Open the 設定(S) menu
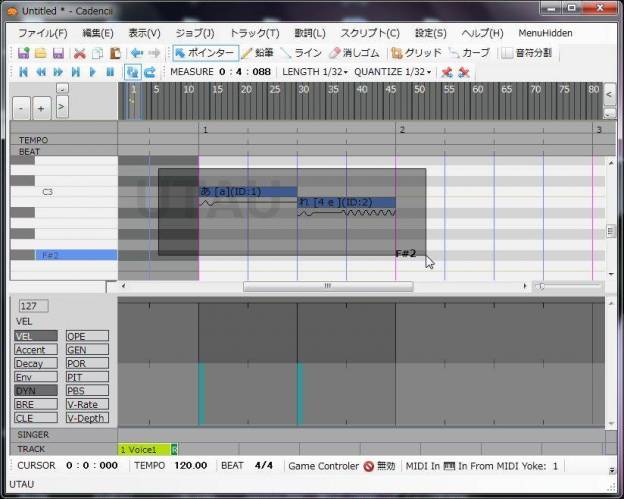Screen dimensions: 624x499 tap(431, 33)
